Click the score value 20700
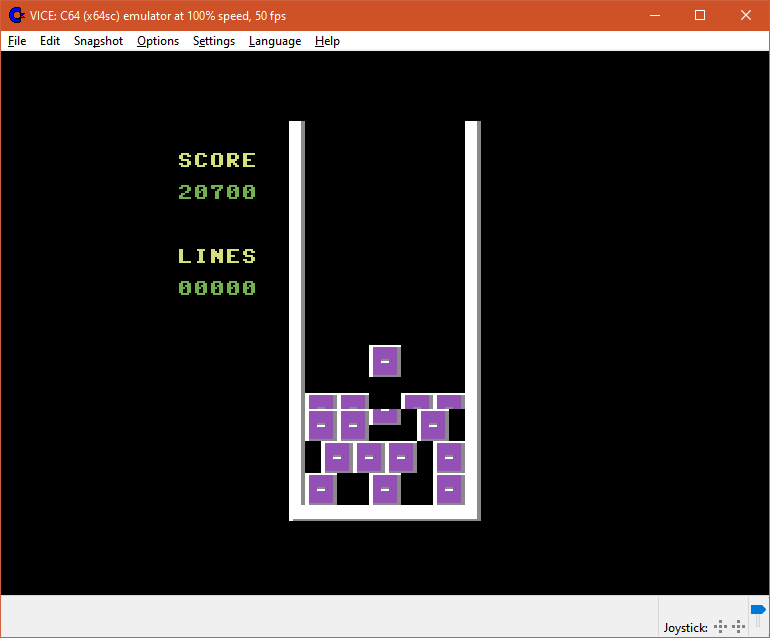This screenshot has height=638, width=770. tap(217, 192)
